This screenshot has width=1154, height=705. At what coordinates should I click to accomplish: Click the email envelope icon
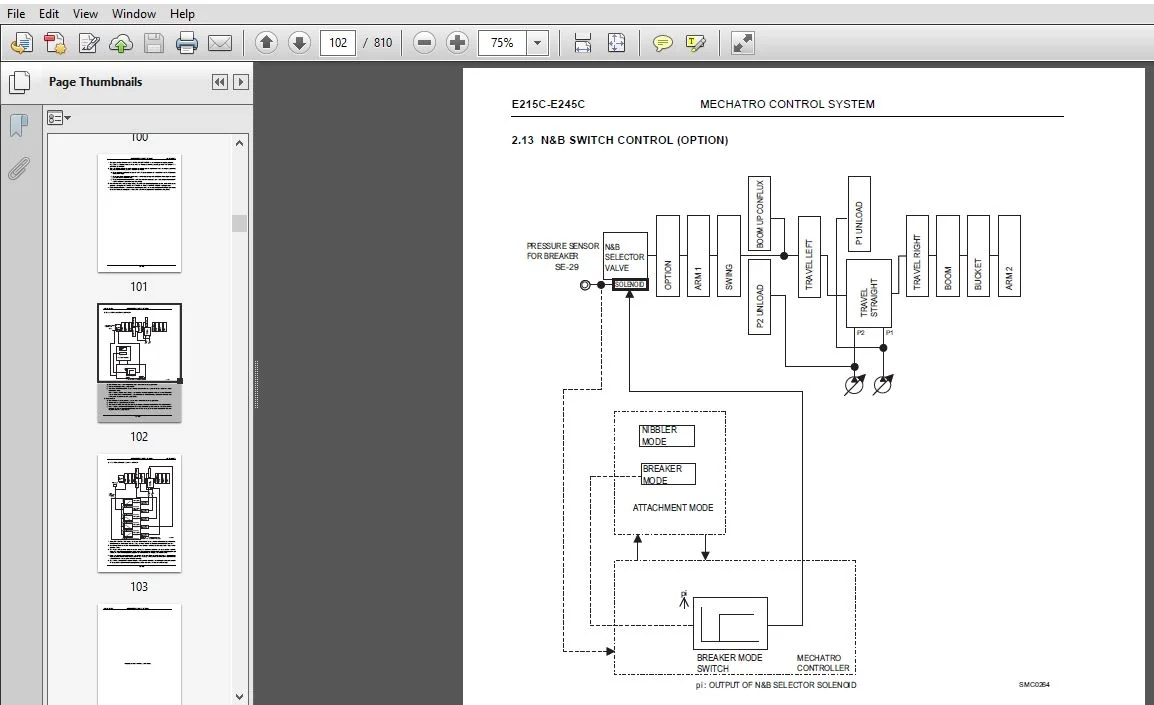pos(219,43)
